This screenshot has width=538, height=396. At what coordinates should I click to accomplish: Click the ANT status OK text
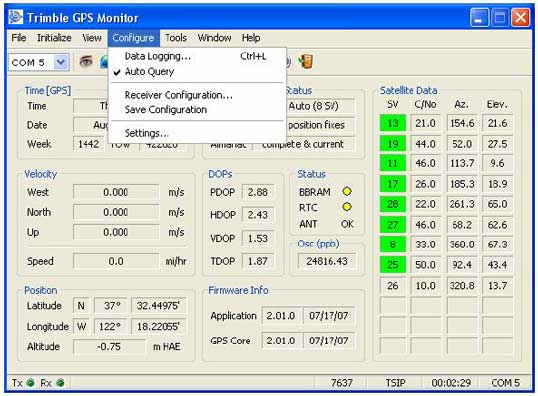pyautogui.click(x=347, y=224)
